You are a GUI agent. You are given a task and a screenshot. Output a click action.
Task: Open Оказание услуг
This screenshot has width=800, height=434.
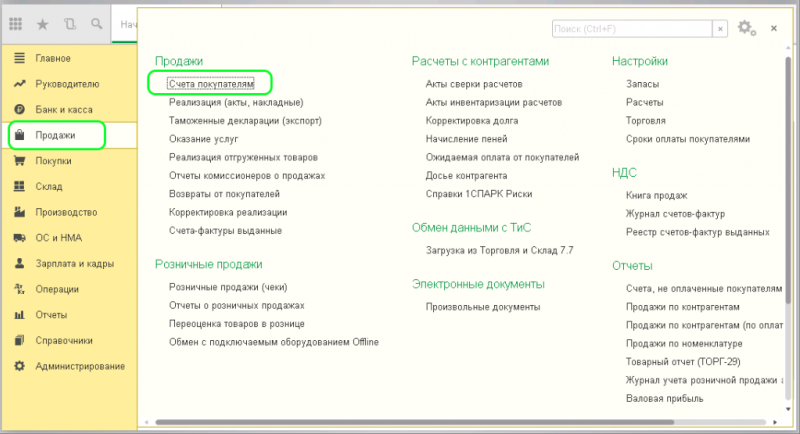[204, 139]
